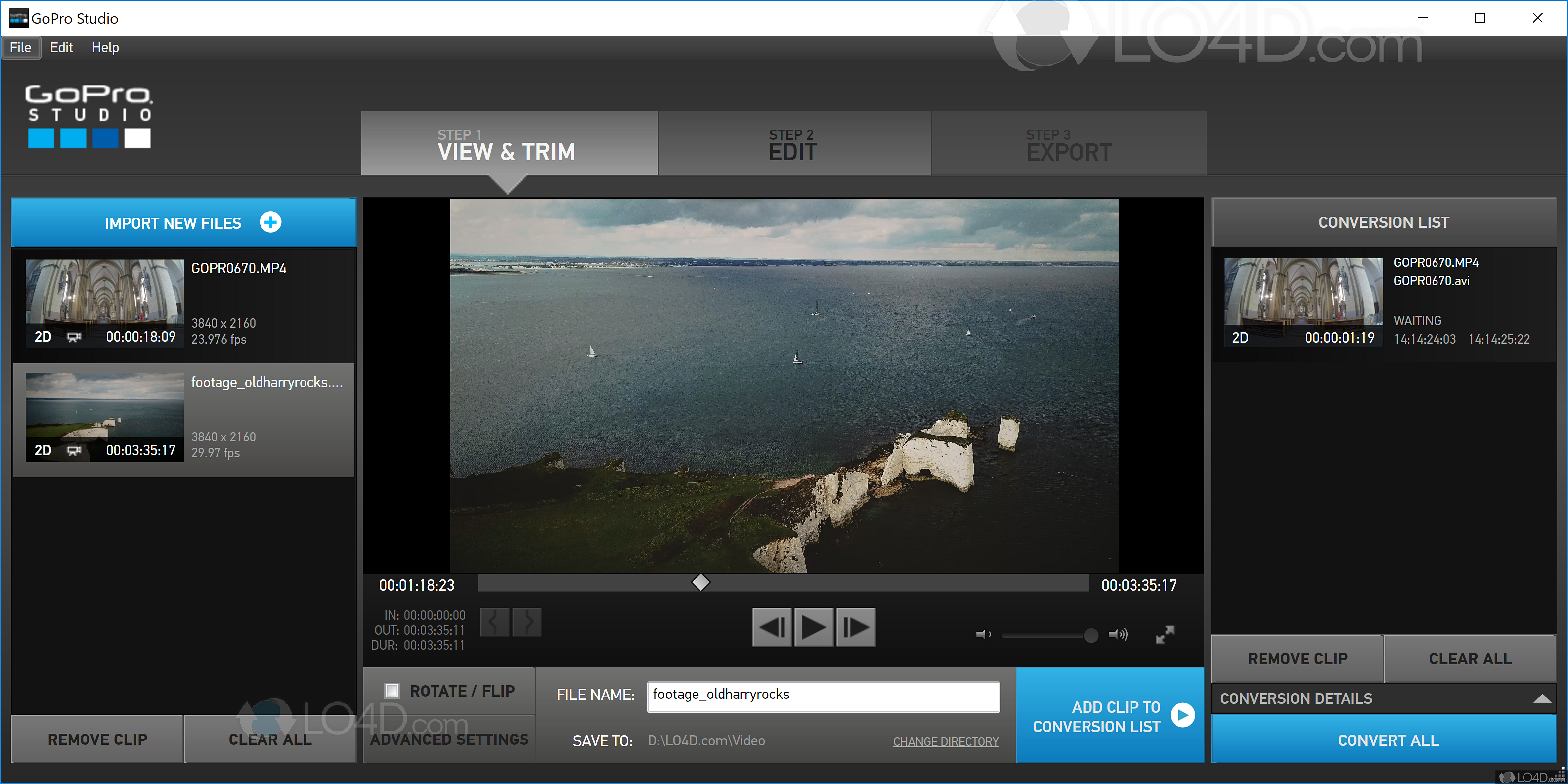
Task: Step back one frame
Action: (x=772, y=627)
